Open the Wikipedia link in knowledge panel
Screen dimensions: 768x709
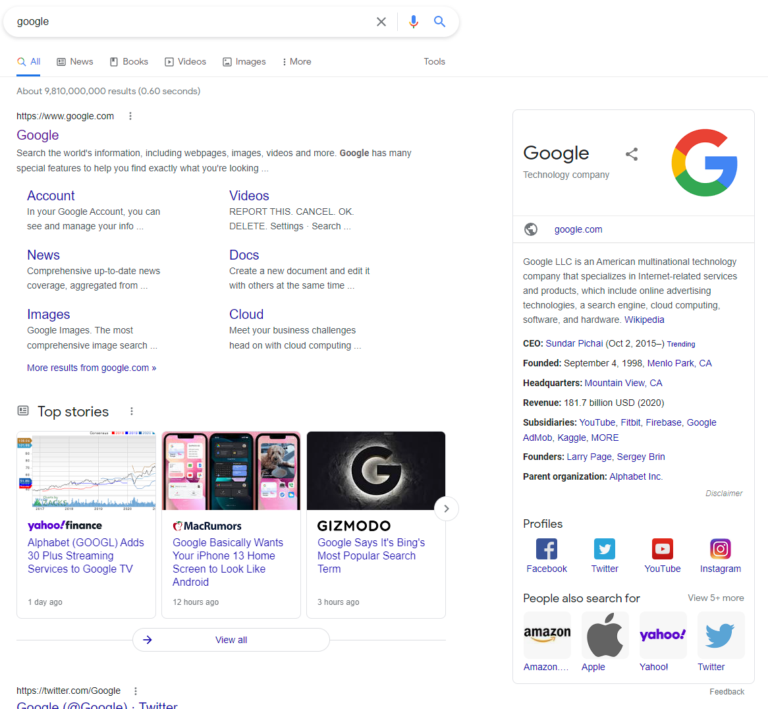pos(644,320)
